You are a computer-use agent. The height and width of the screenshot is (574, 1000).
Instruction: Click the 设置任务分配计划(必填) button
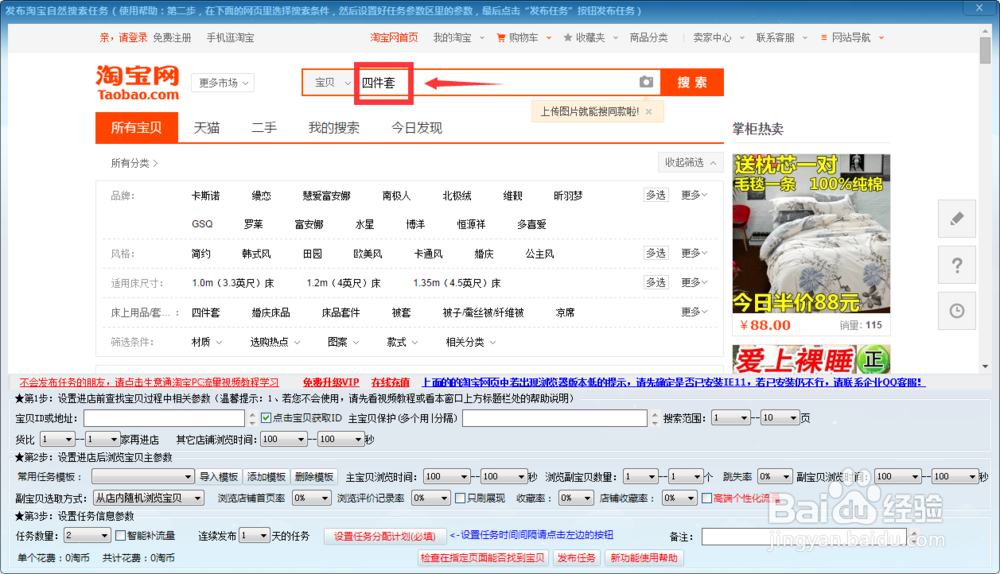point(385,536)
